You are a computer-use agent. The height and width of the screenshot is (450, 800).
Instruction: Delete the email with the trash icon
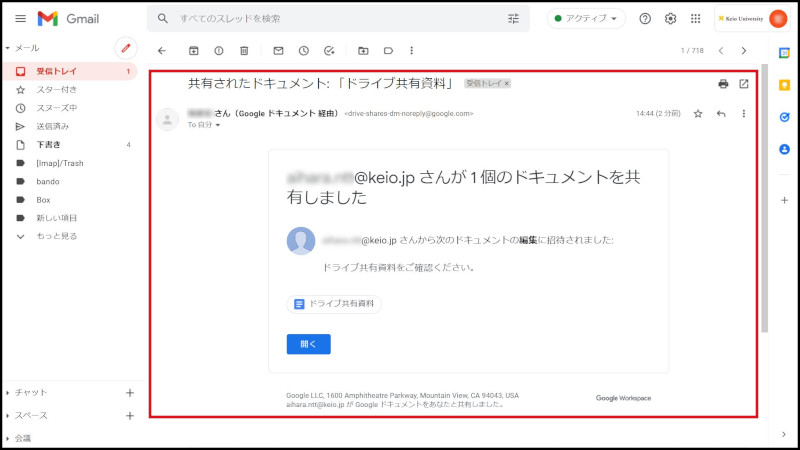pos(244,50)
